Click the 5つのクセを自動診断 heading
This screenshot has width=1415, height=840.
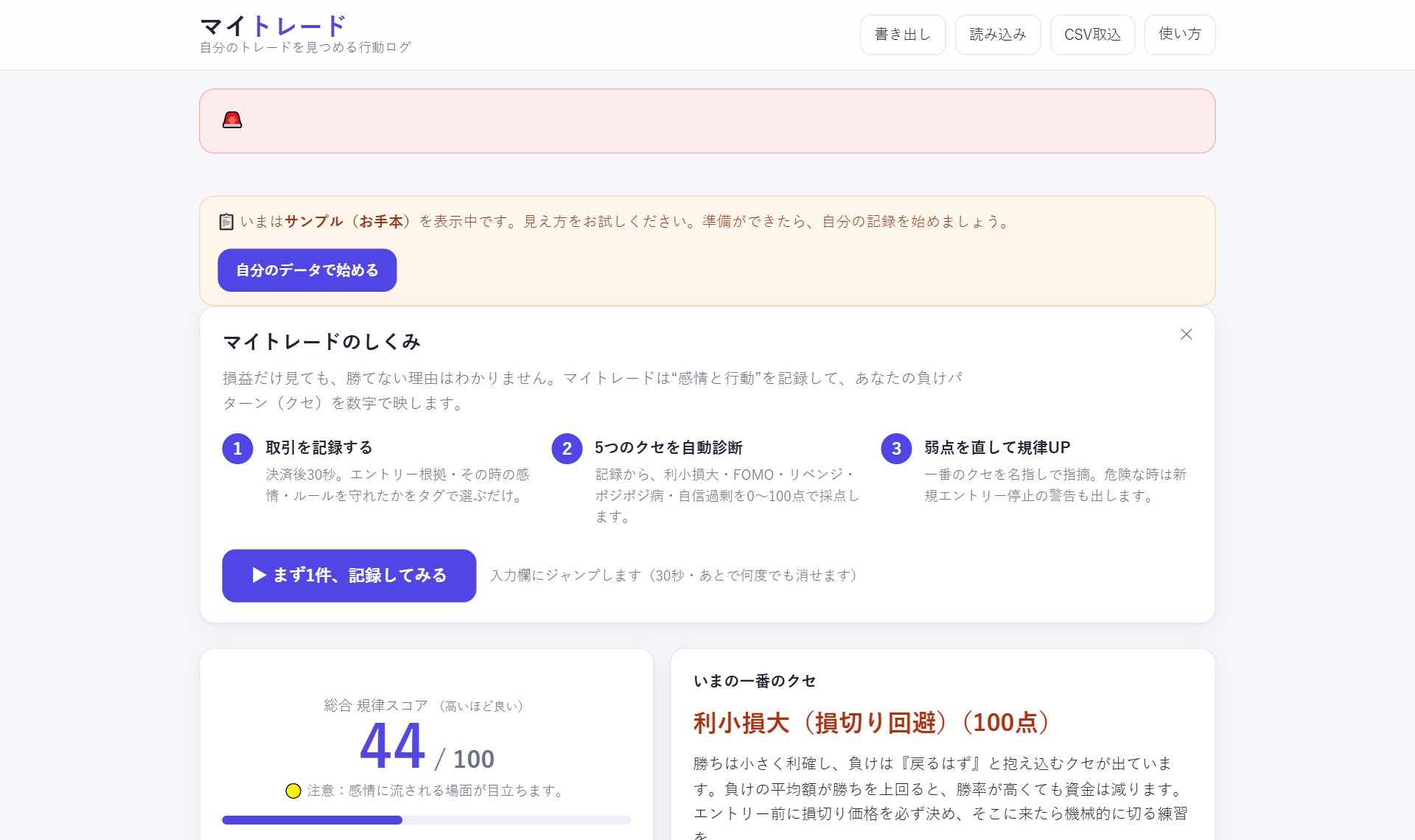(668, 447)
